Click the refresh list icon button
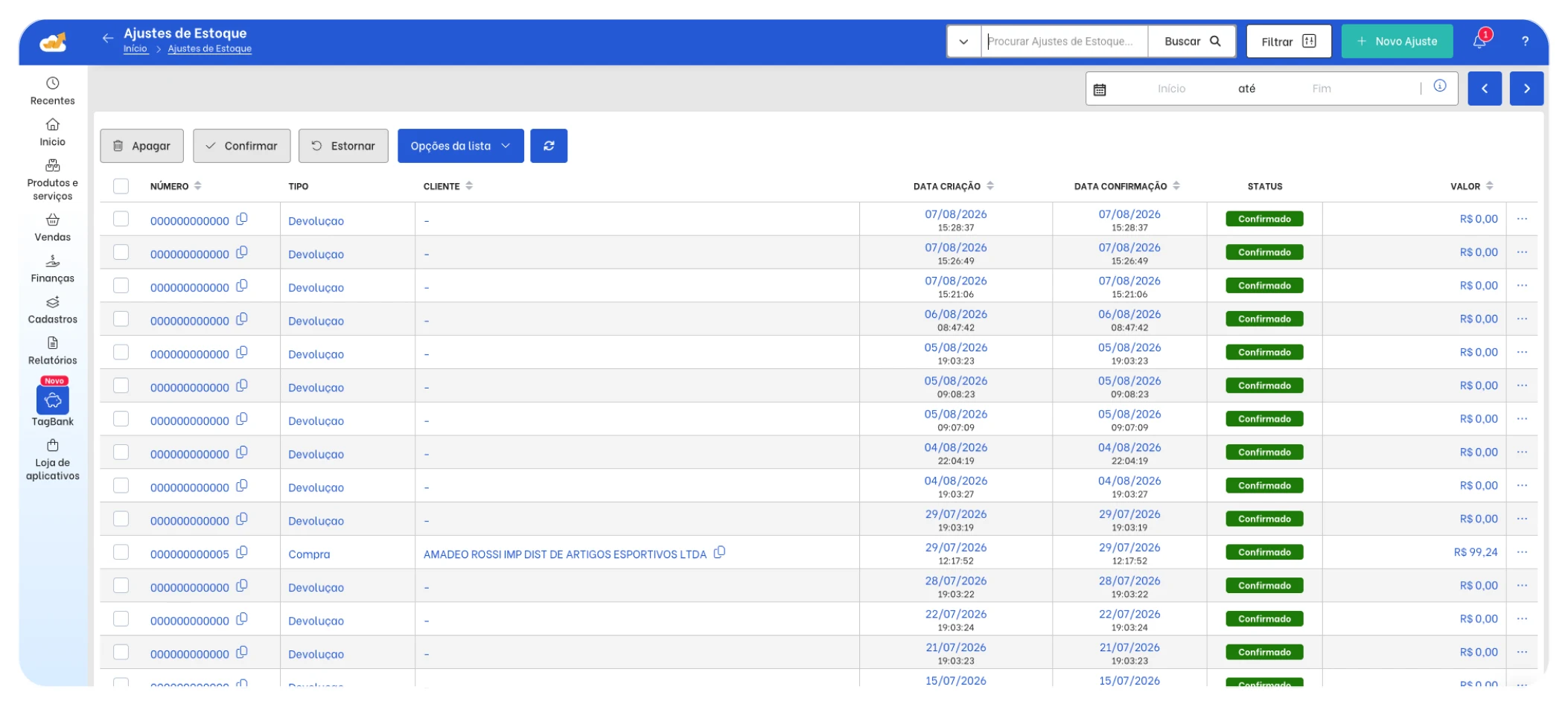Screen dimensions: 1568x704 click(x=549, y=146)
